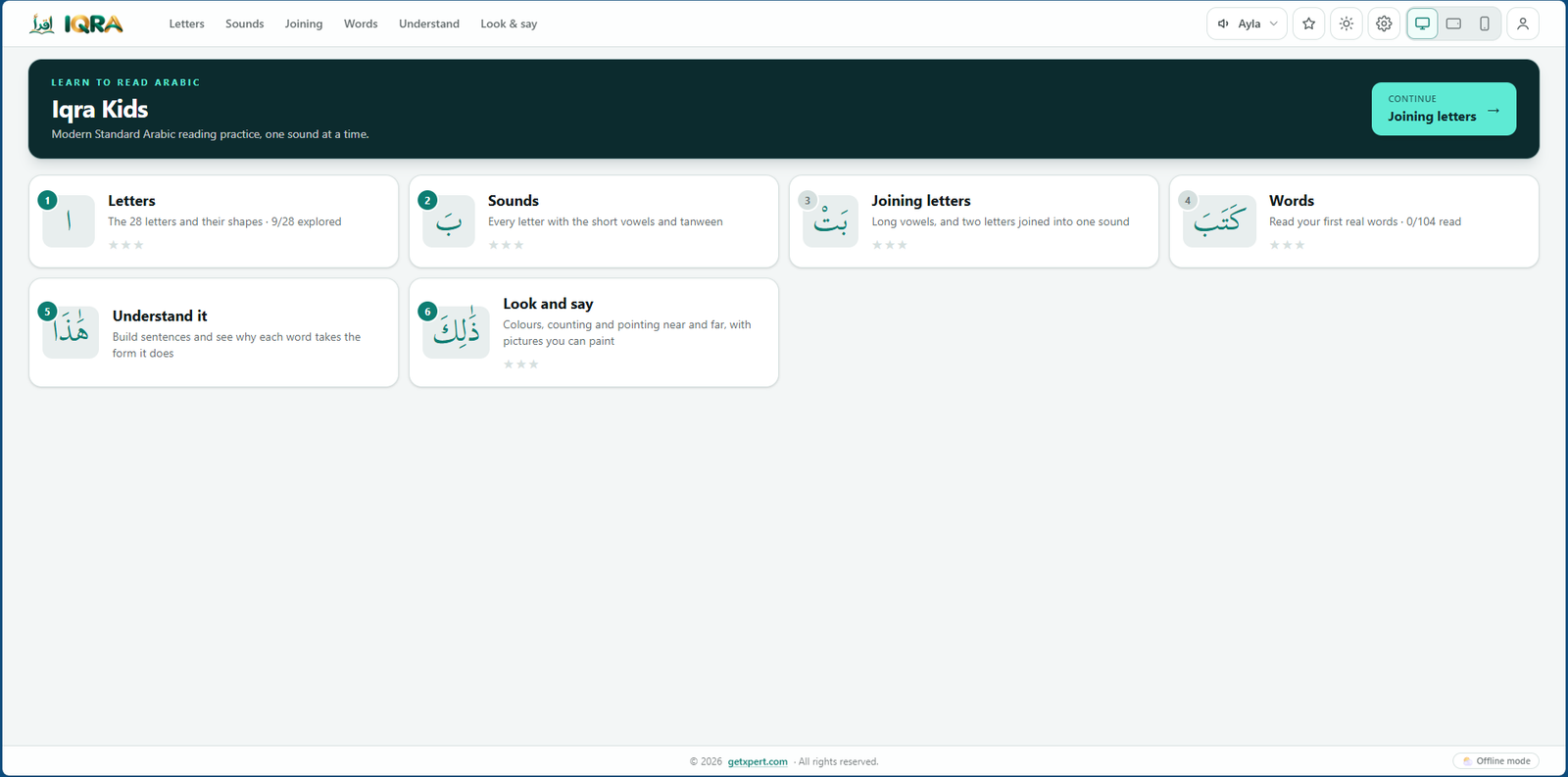Open the Sounds lesson card title
The image size is (1568, 777).
514,201
